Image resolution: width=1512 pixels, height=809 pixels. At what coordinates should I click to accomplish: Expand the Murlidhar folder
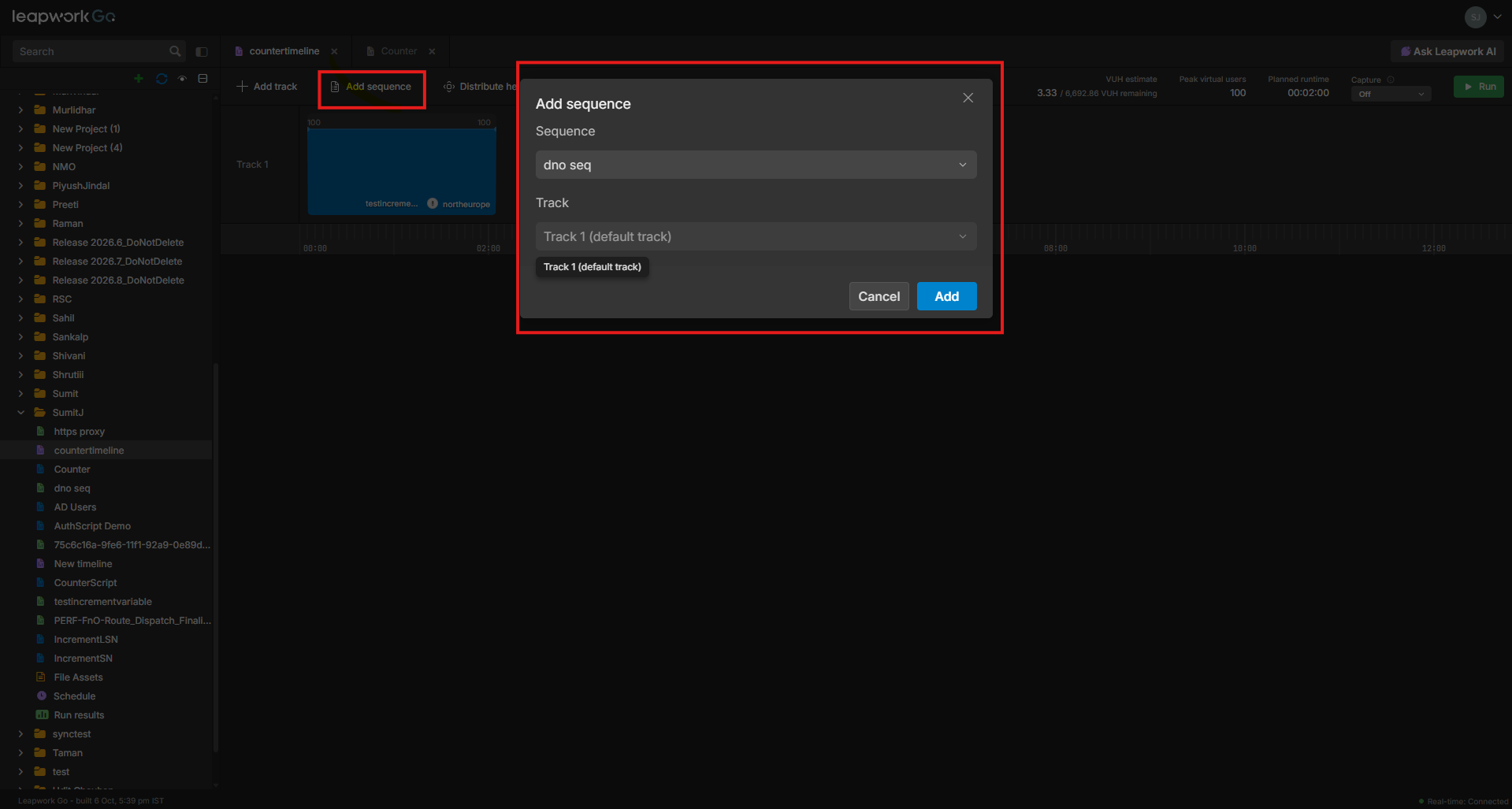tap(21, 110)
